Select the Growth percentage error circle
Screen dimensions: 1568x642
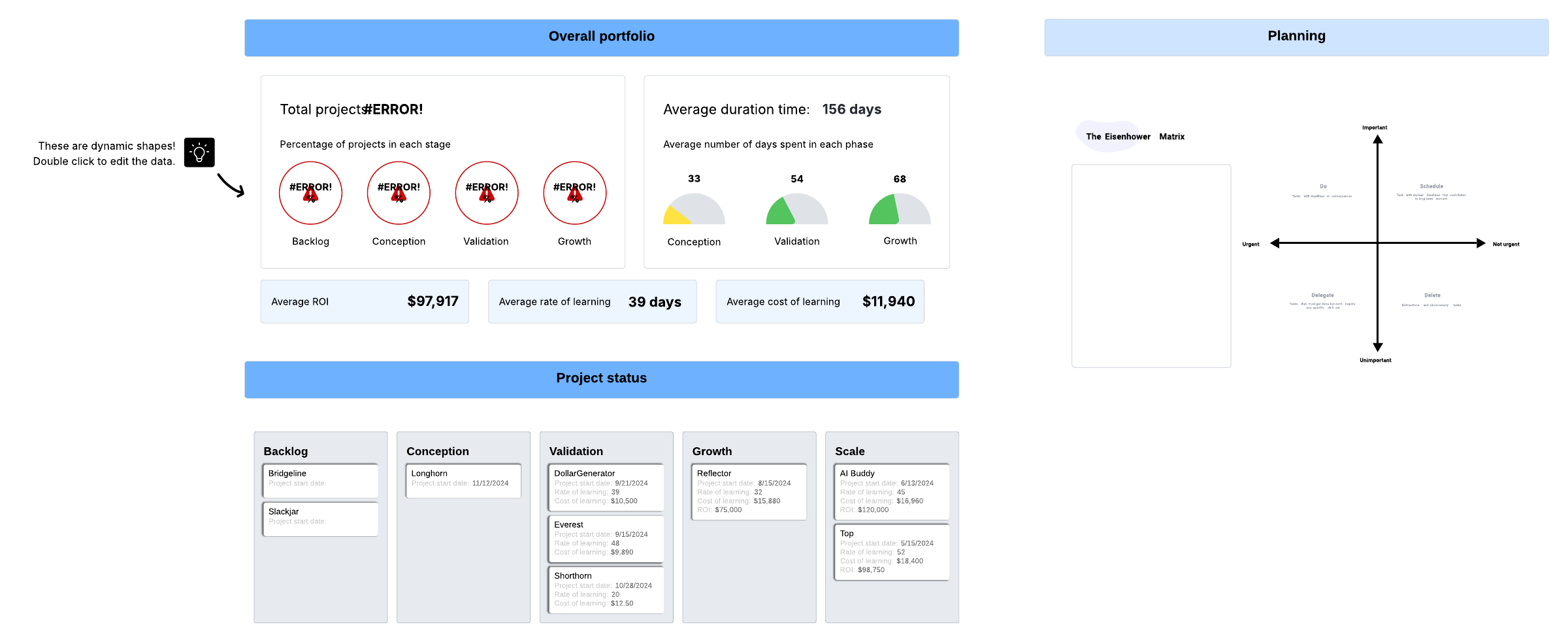click(x=575, y=193)
